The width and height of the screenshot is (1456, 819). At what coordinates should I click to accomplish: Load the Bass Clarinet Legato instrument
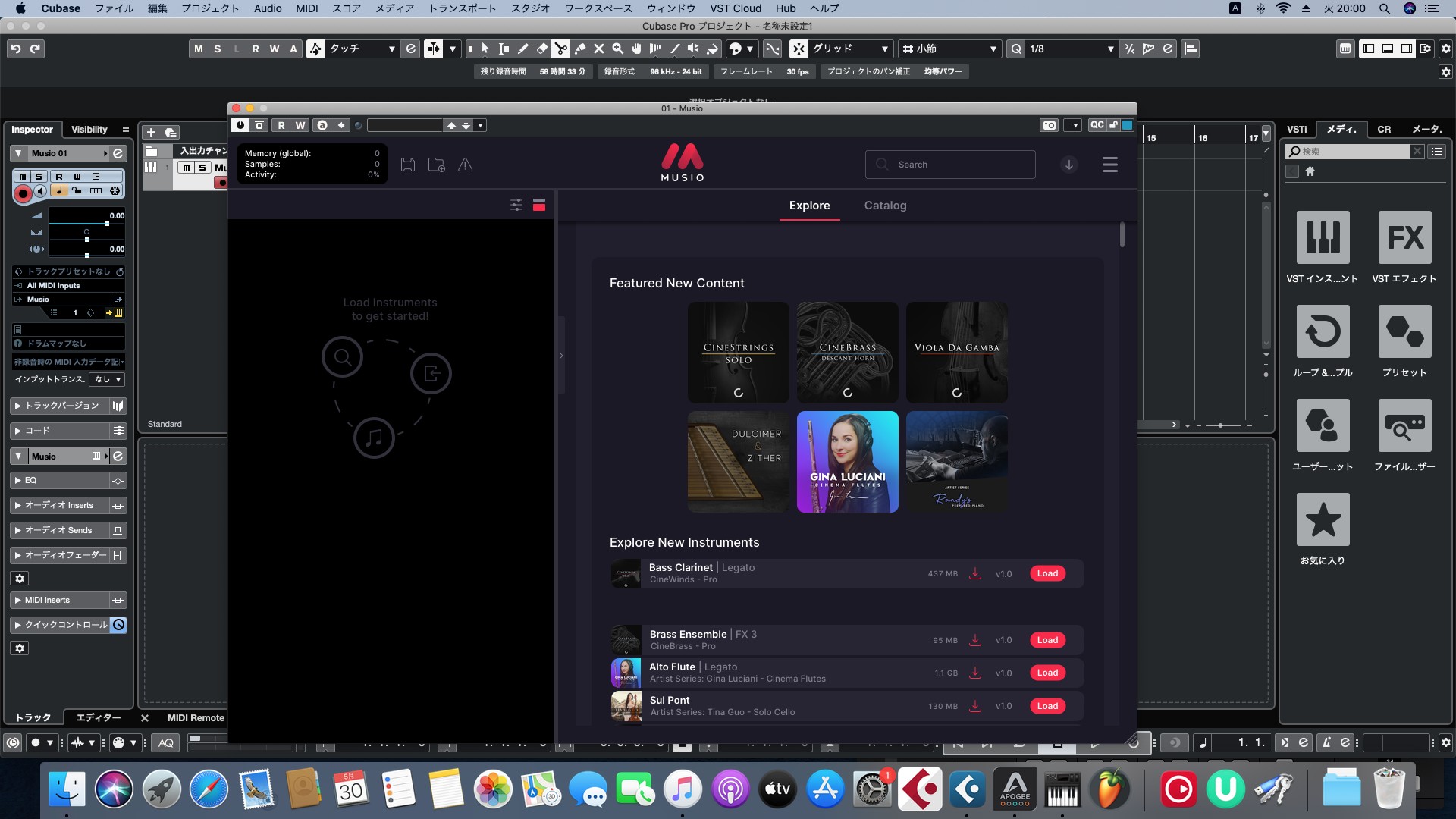(1047, 573)
